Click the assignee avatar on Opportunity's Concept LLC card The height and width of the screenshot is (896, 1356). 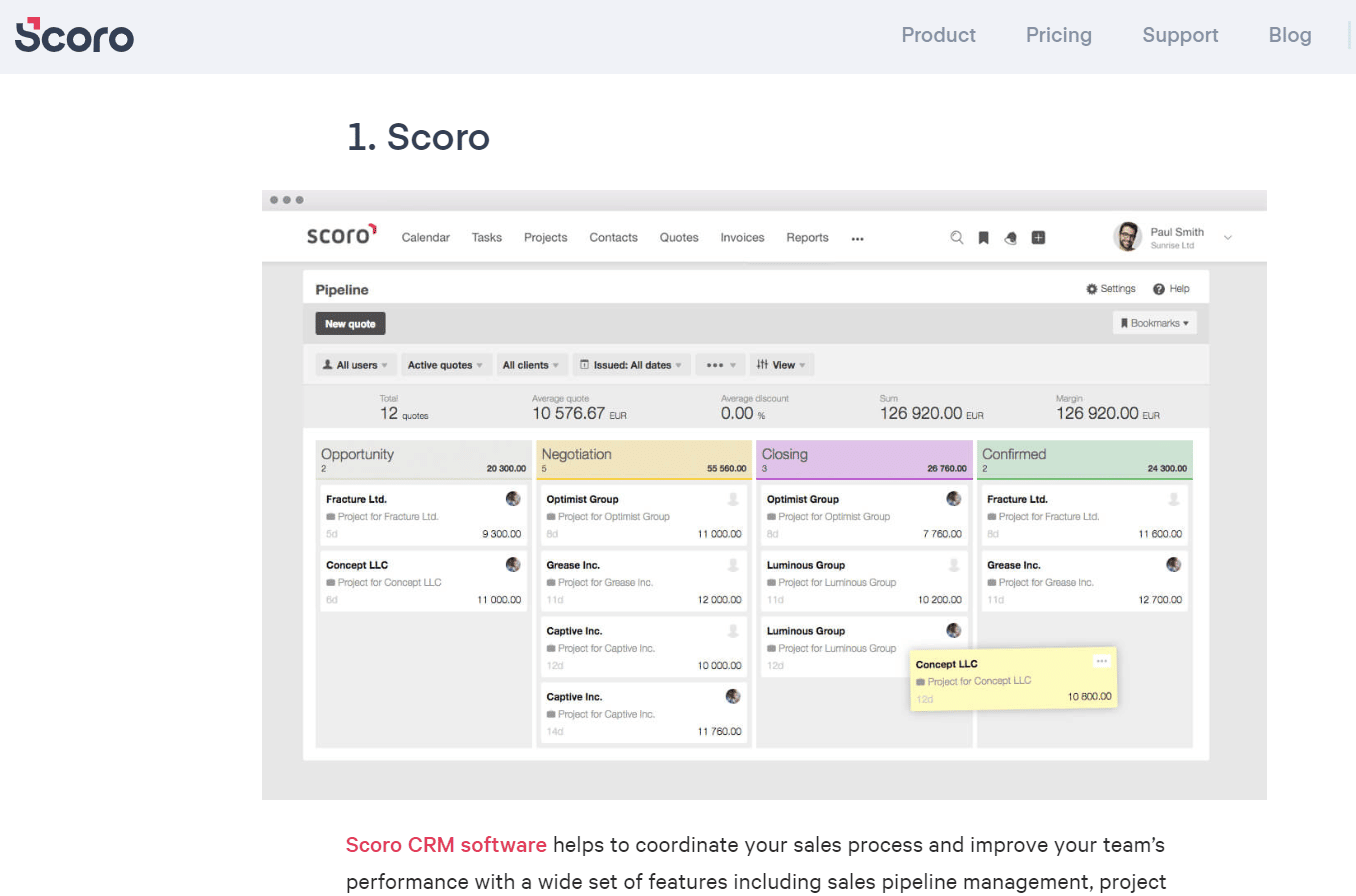click(x=513, y=564)
